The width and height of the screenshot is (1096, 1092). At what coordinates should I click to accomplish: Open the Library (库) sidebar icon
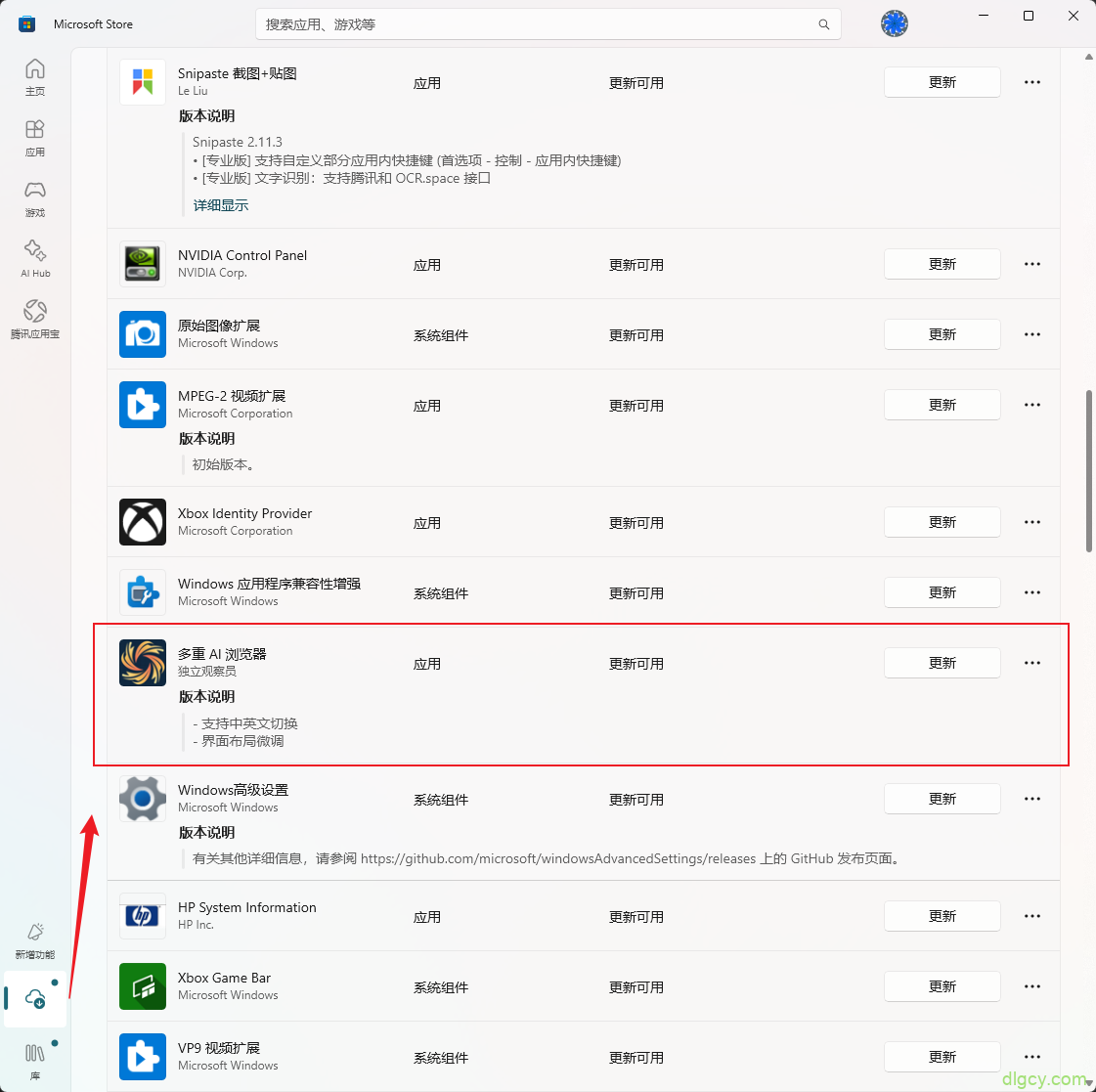click(35, 1060)
